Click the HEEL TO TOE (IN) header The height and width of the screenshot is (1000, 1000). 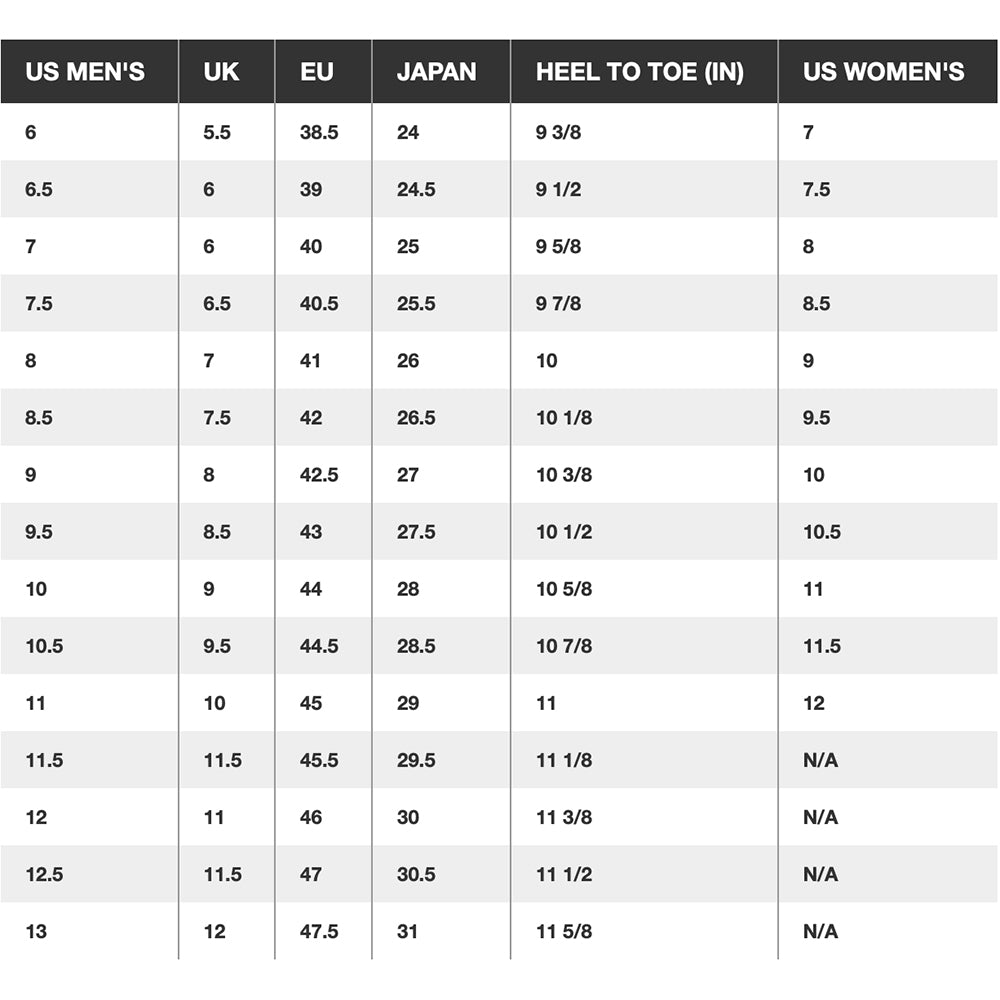640,72
